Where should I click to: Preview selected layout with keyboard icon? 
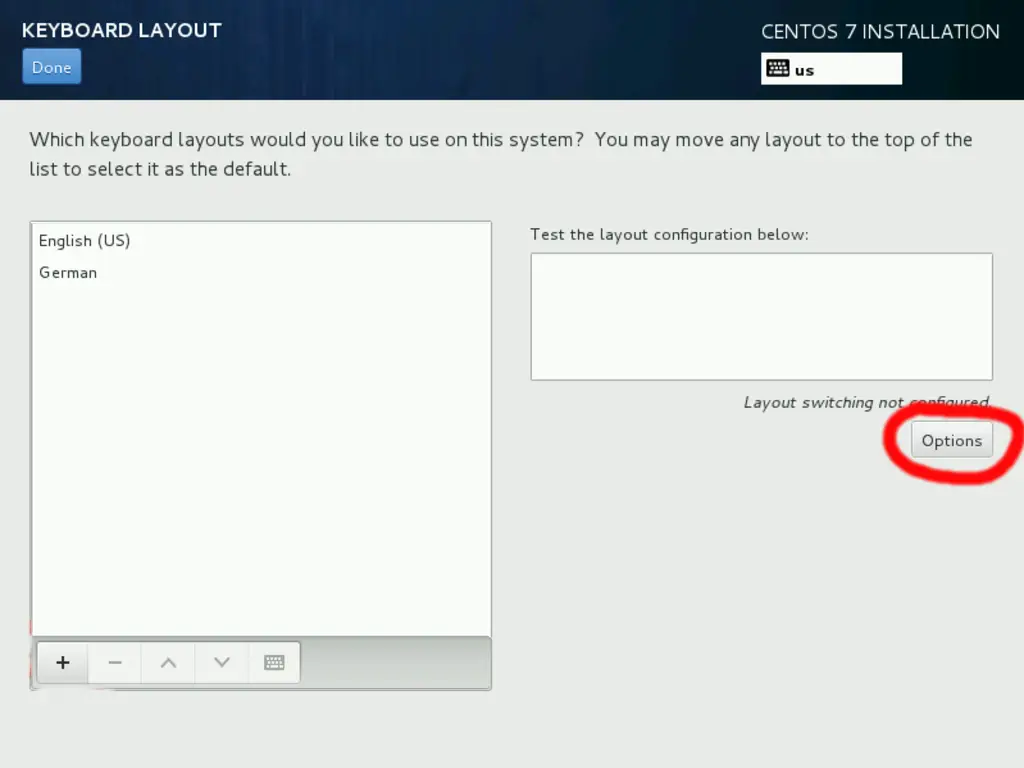[274, 663]
